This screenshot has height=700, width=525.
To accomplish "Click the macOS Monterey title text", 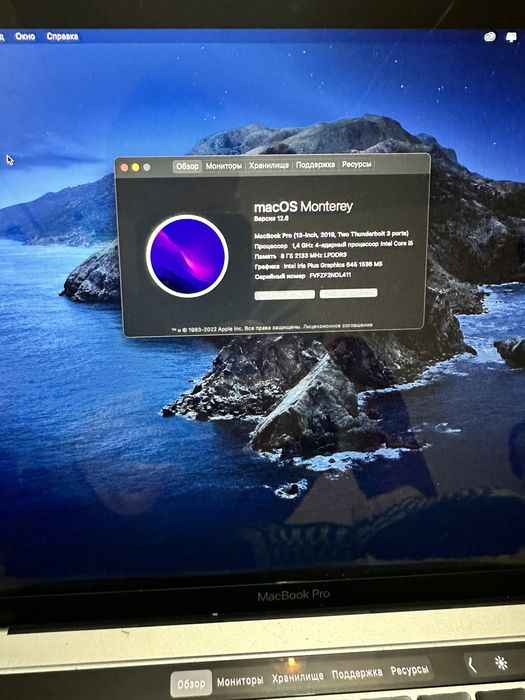I will pos(303,207).
